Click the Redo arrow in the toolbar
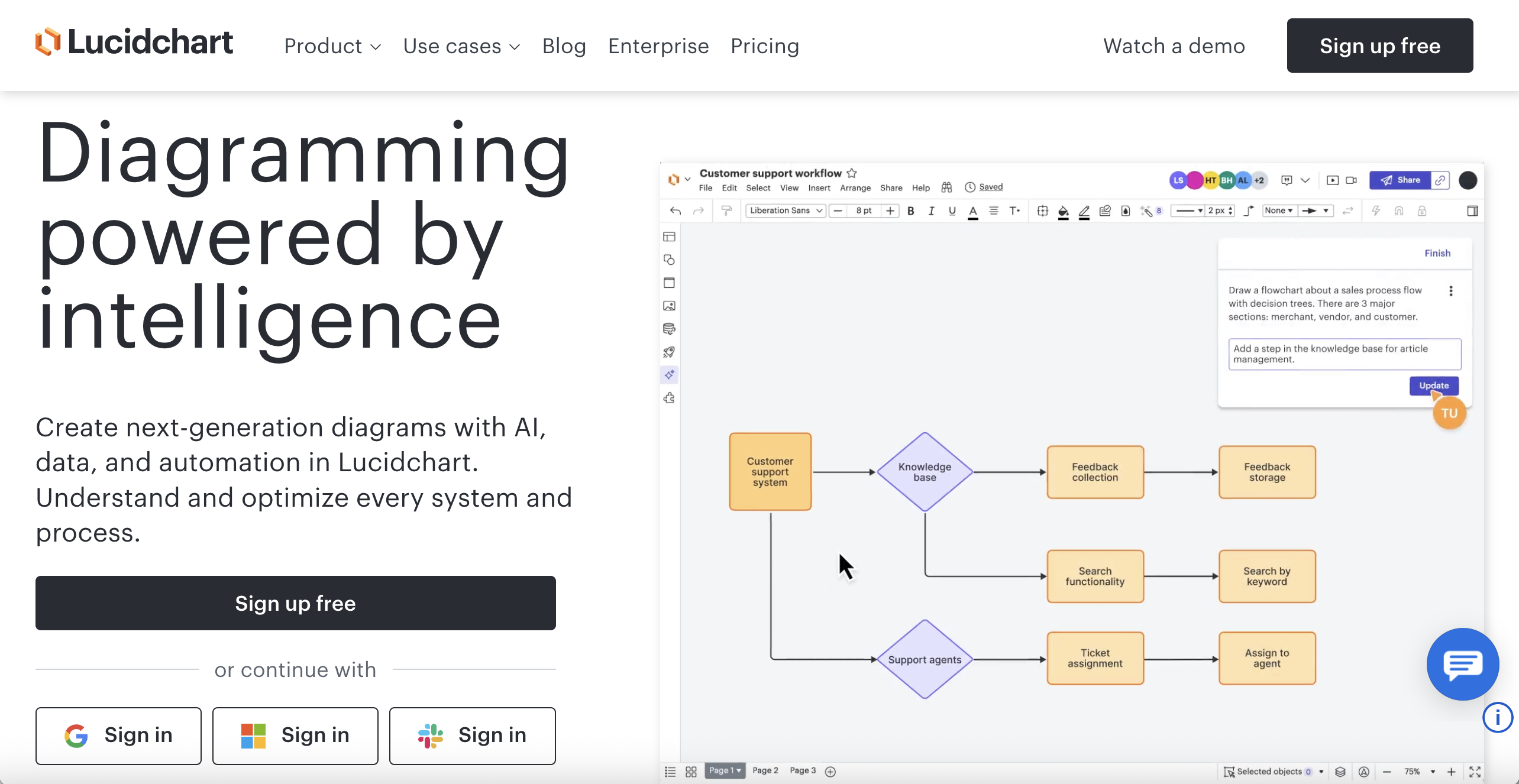 [699, 211]
